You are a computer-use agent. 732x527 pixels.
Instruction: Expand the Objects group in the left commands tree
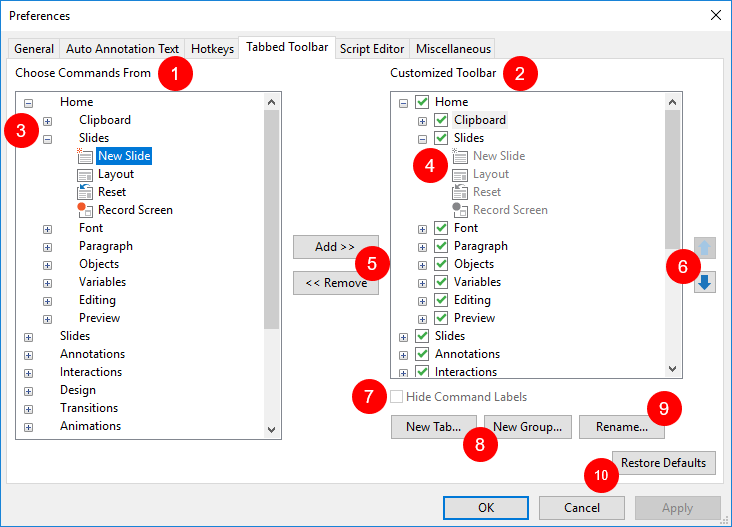(47, 265)
